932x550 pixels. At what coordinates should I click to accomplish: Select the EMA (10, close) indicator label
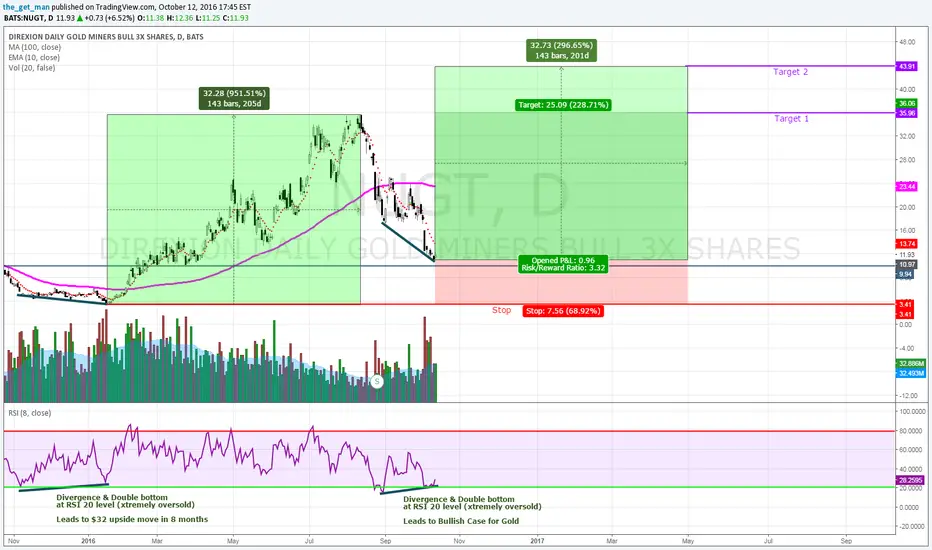[34, 58]
